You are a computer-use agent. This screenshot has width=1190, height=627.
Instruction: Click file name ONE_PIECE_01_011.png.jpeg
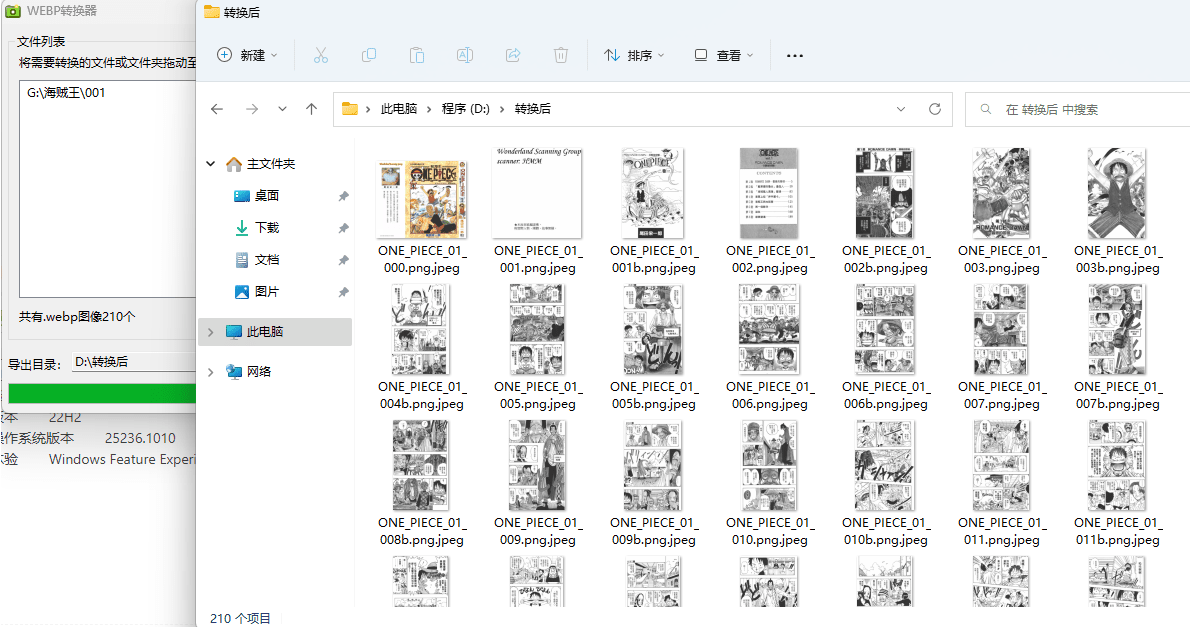pos(1002,531)
